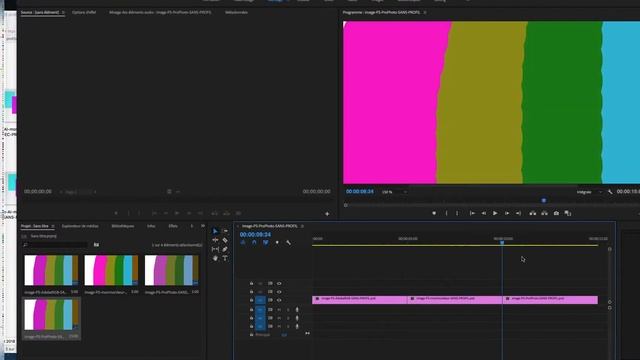The height and width of the screenshot is (360, 640).
Task: Select the Type tool
Action: (x=225, y=258)
